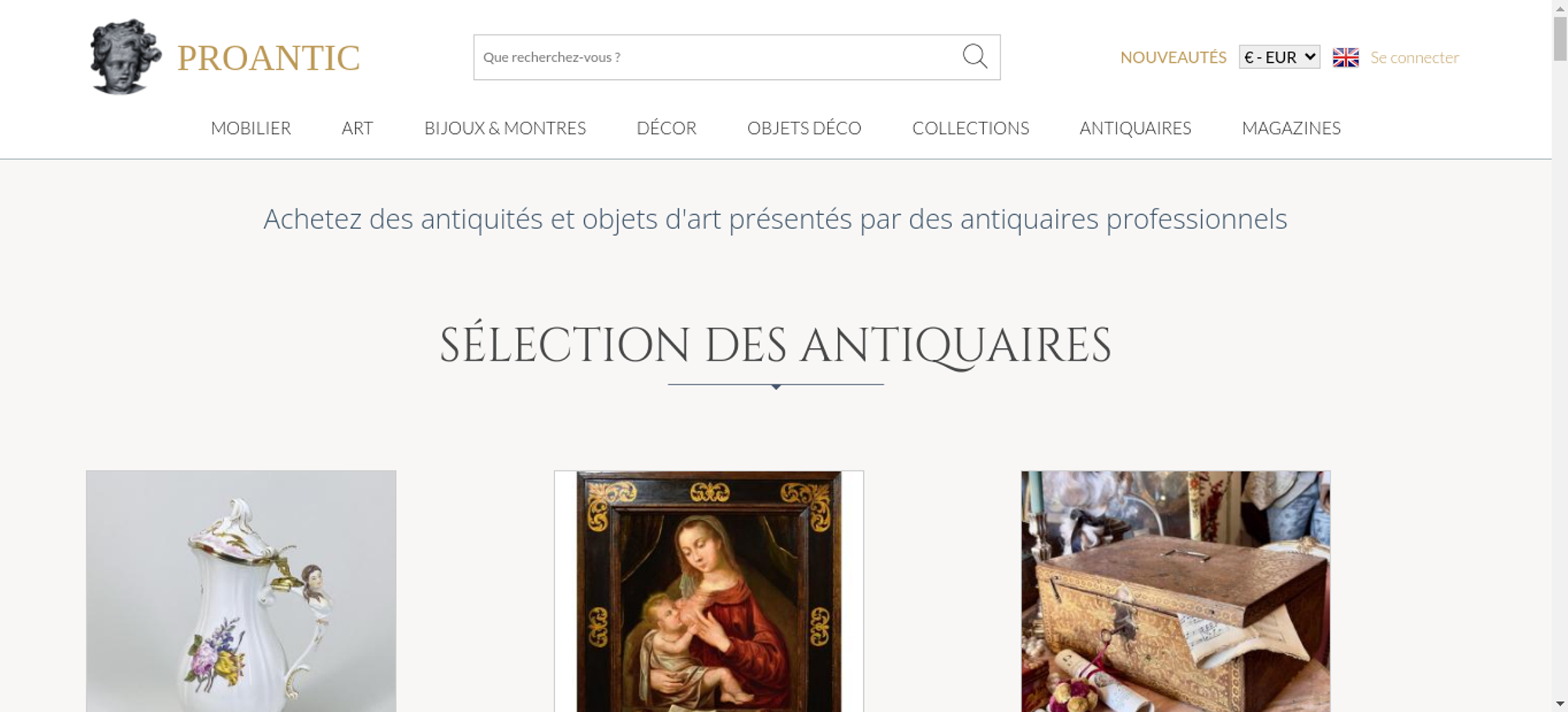This screenshot has width=1568, height=712.
Task: Focus the 'Que recherchez-vous ?' search field
Action: pos(717,57)
